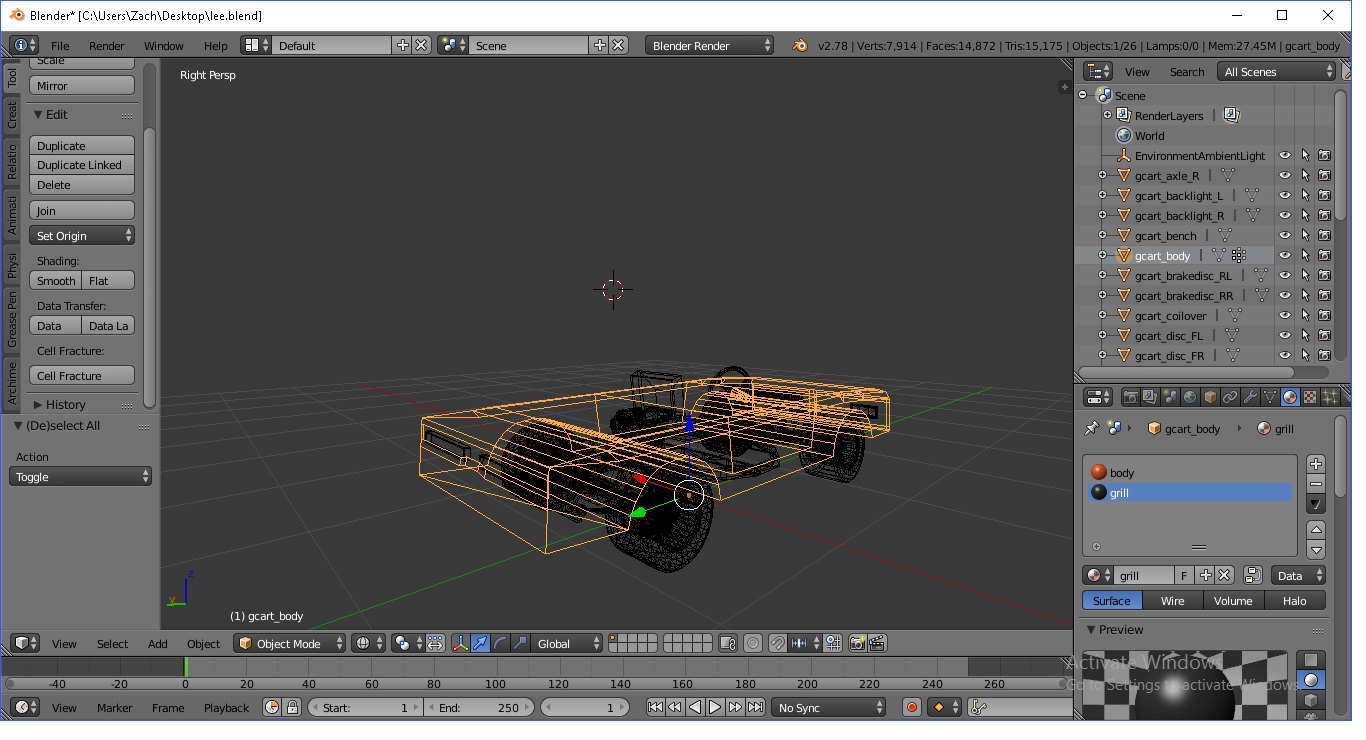
Task: Toggle selectability cursor for gcart_coilover
Action: (1305, 316)
